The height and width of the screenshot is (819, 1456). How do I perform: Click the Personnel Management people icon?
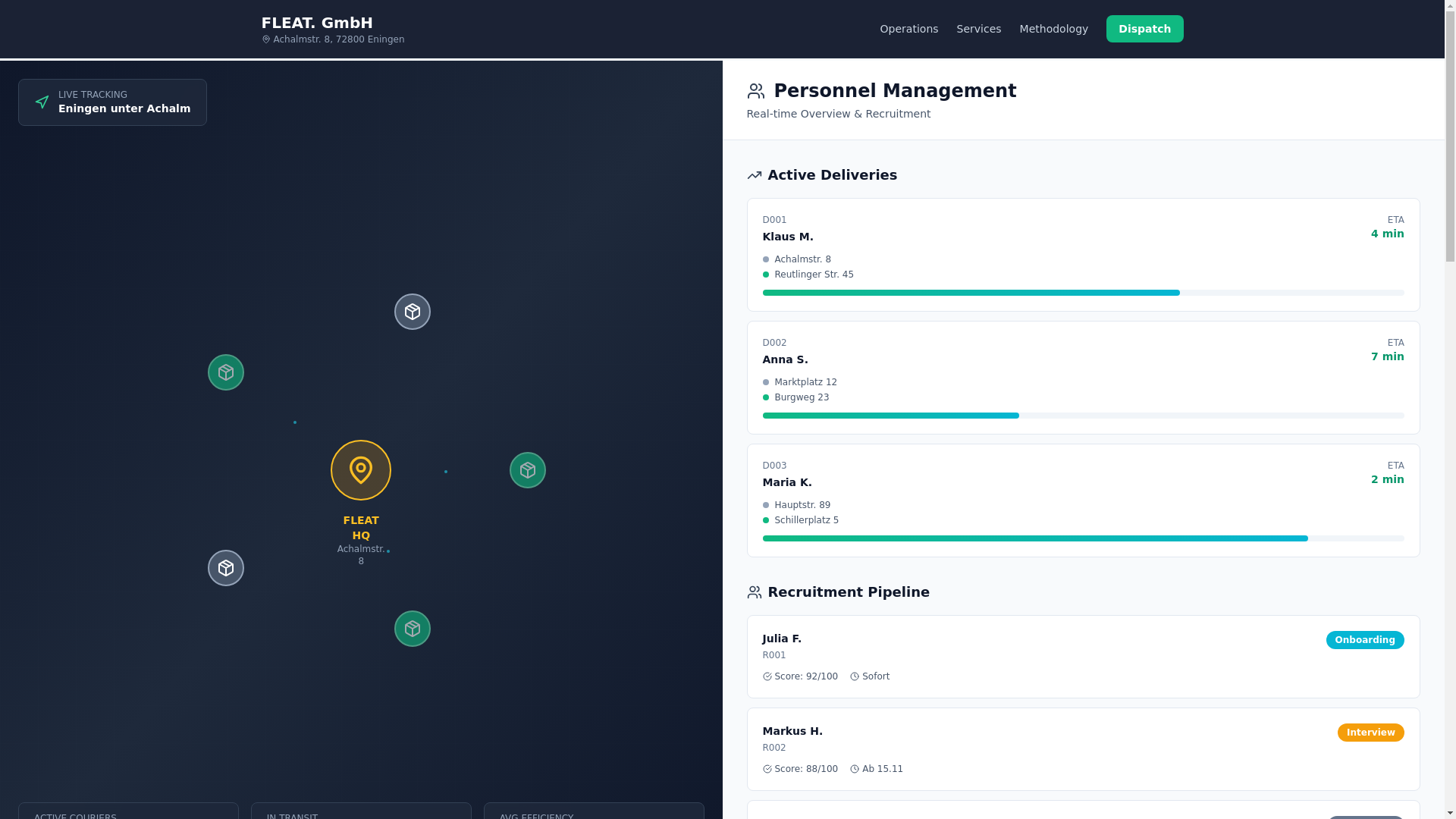[x=756, y=91]
